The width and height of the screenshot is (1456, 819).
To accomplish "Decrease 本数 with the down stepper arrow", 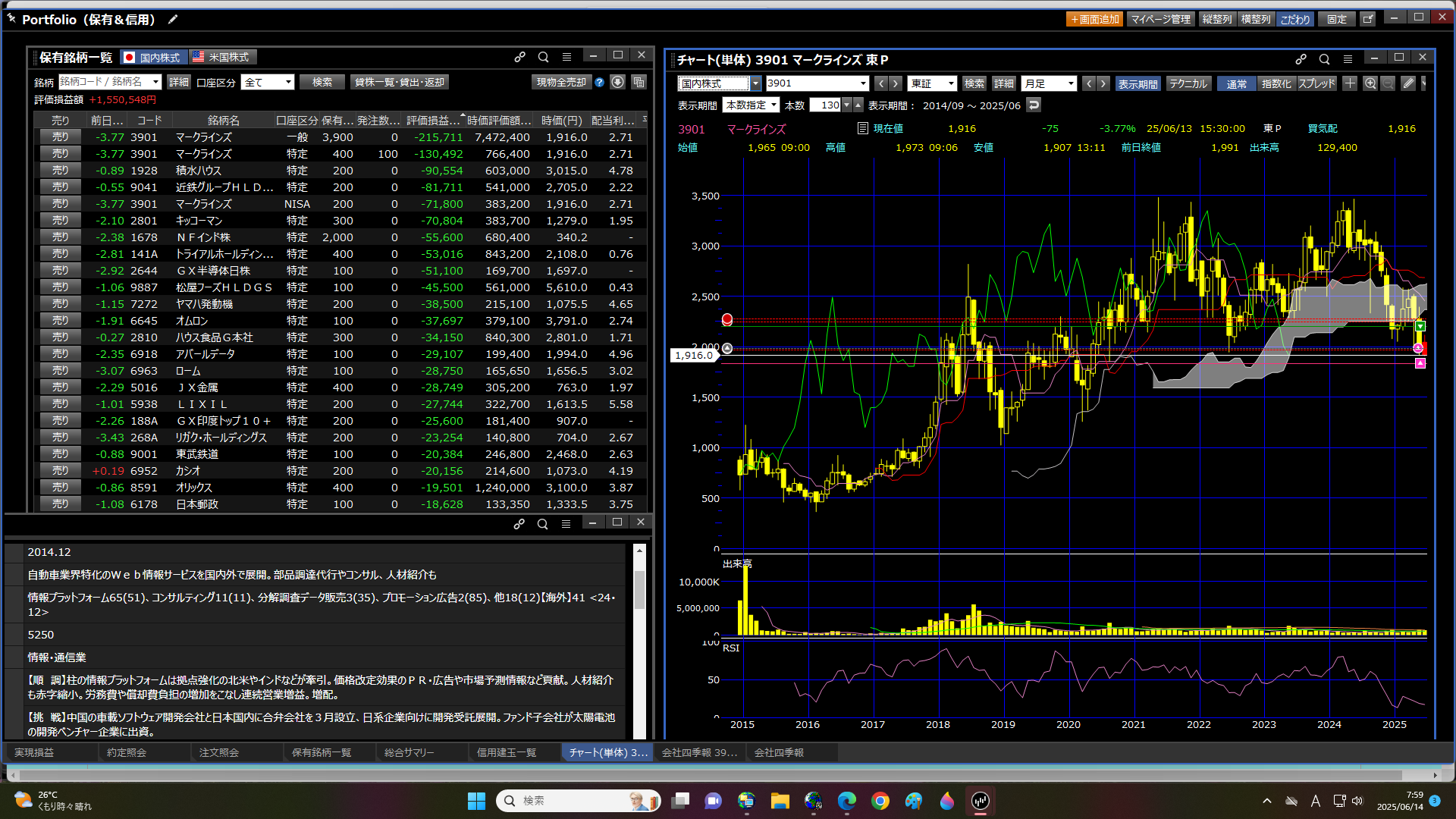I will 847,105.
